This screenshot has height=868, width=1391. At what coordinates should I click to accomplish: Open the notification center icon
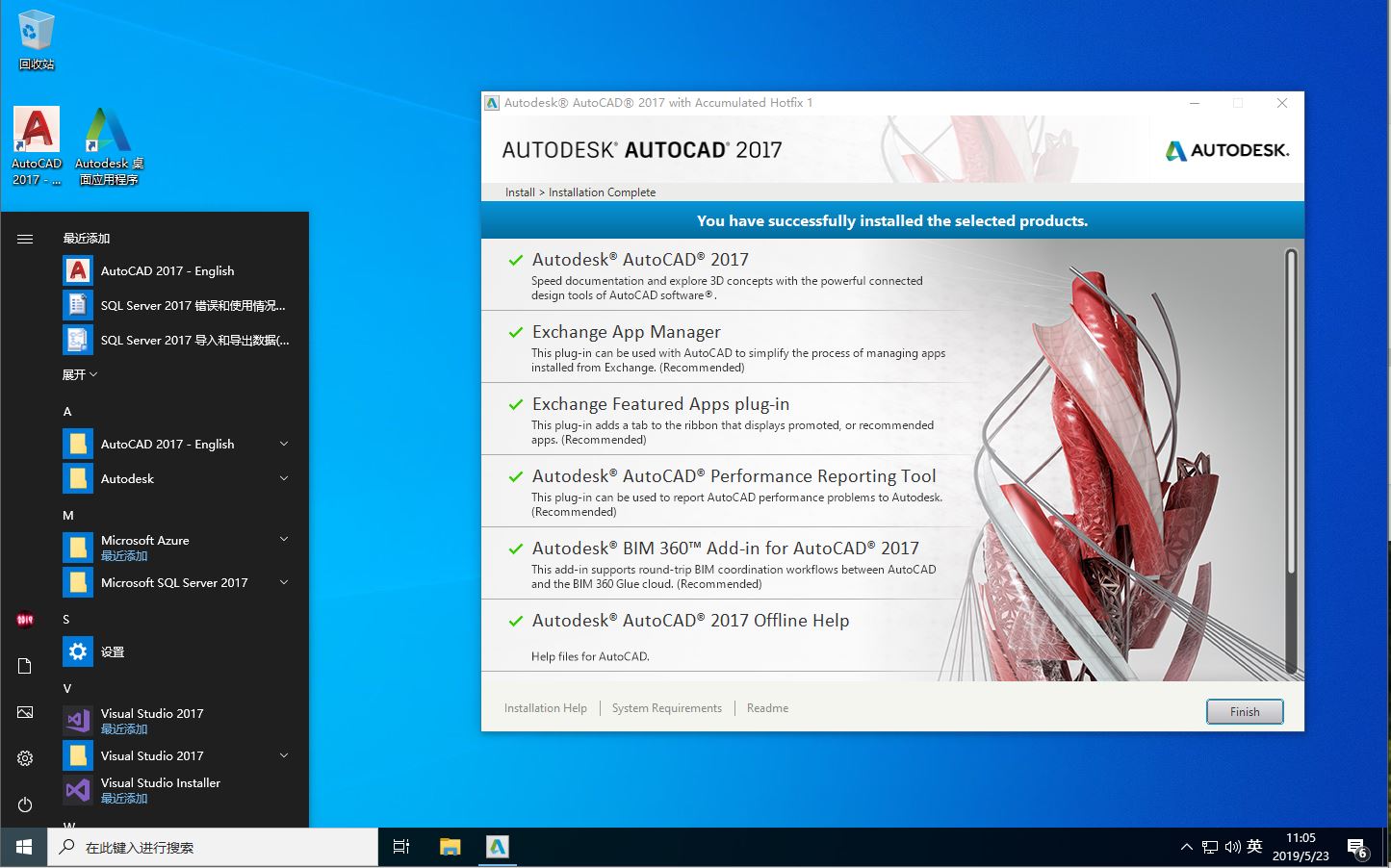(x=1357, y=848)
